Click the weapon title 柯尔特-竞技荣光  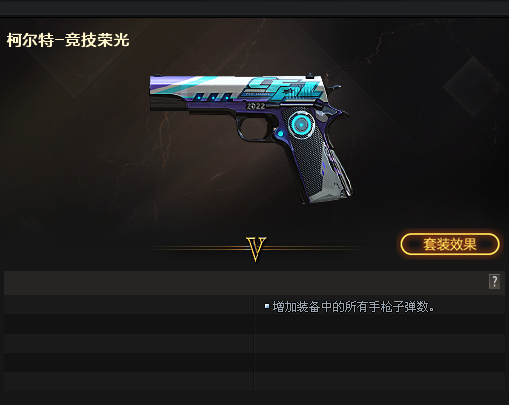click(x=68, y=40)
